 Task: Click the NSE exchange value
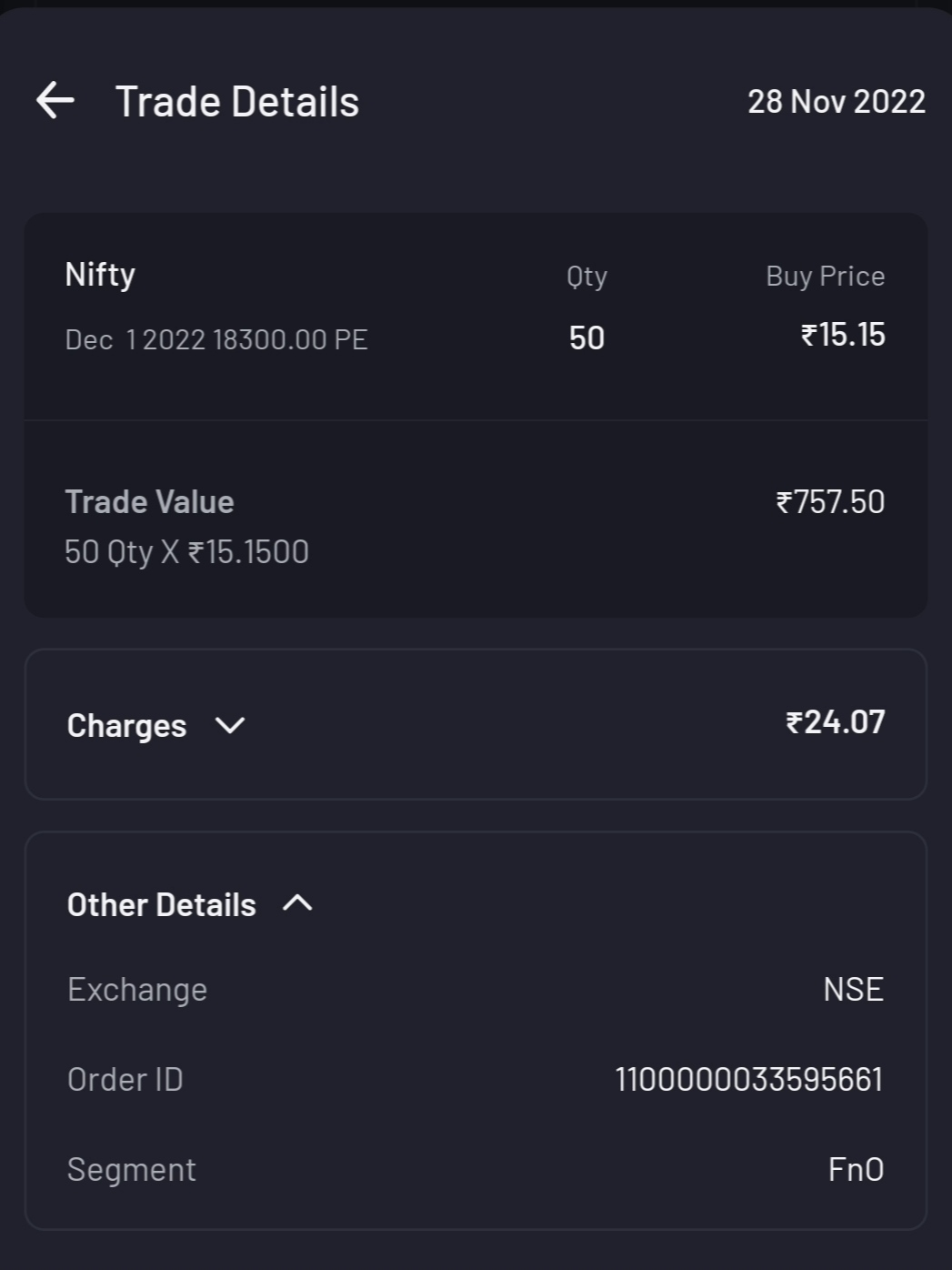[x=853, y=989]
